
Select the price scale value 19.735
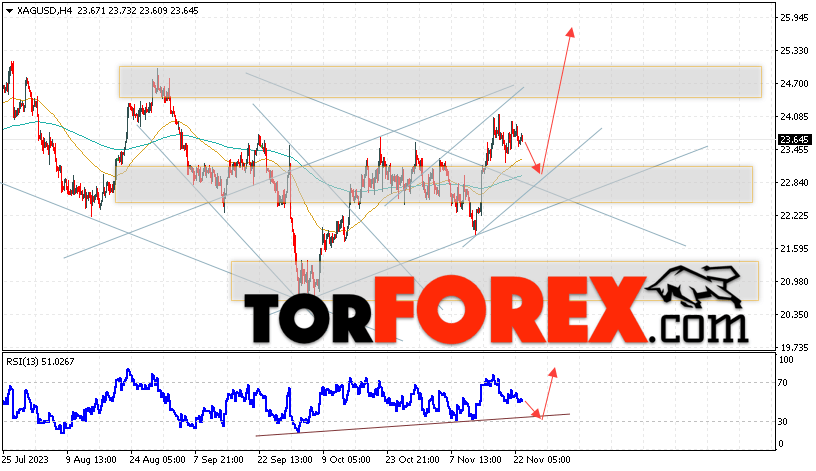[794, 347]
